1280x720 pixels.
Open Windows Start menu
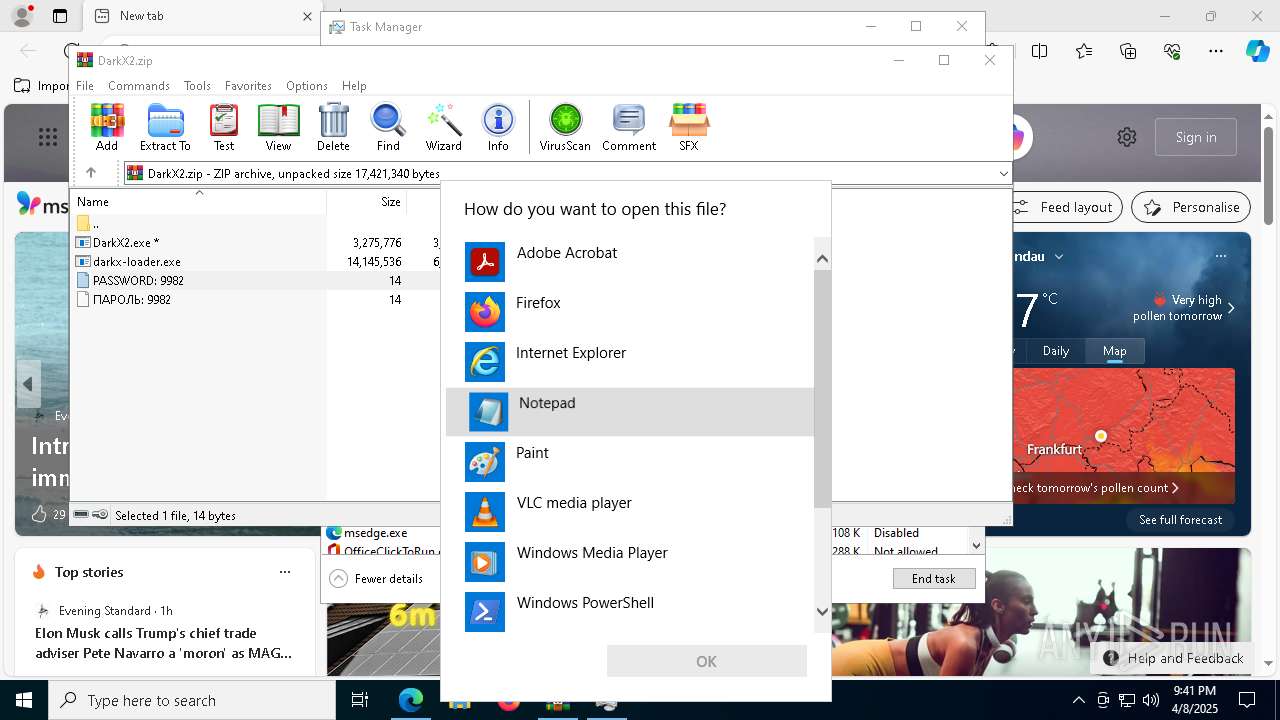[x=24, y=700]
